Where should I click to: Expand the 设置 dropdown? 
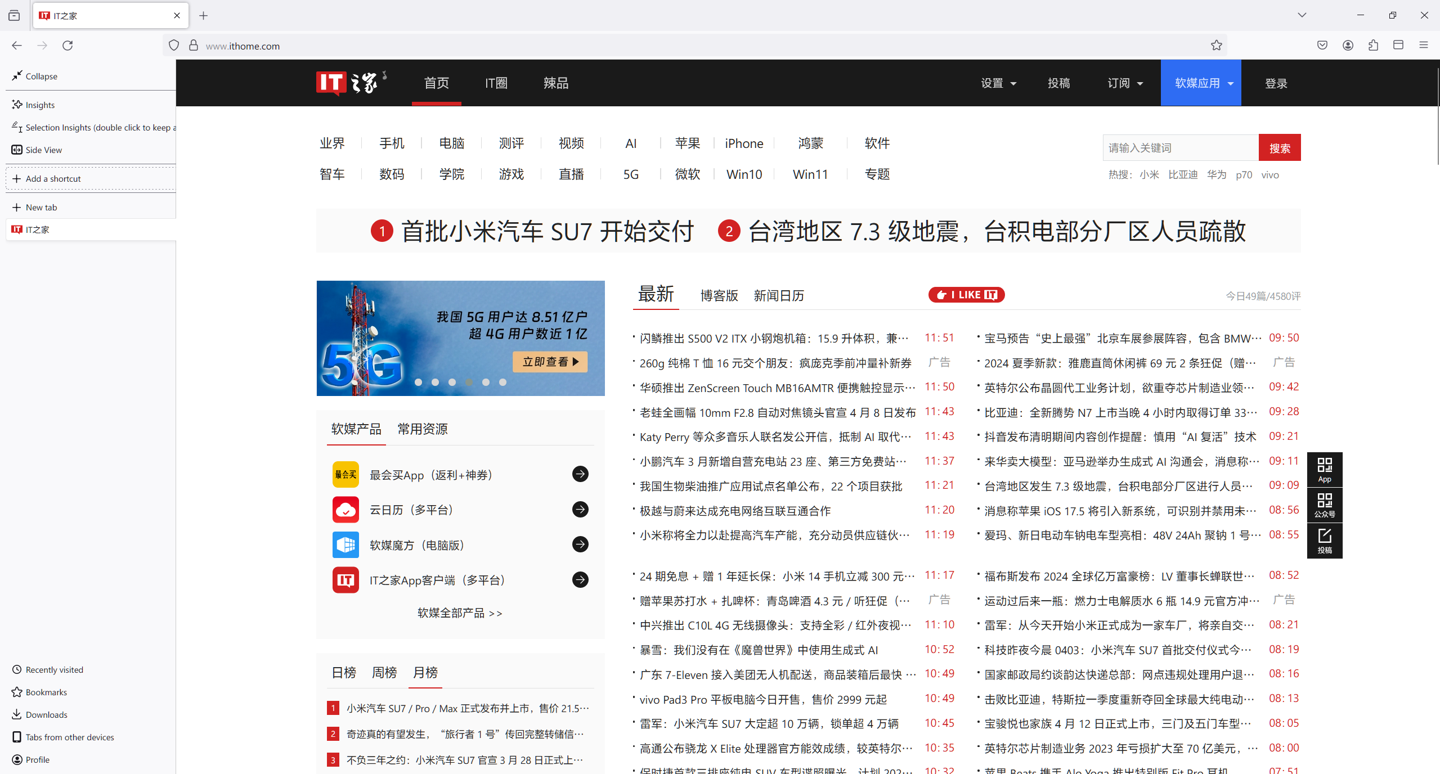998,83
